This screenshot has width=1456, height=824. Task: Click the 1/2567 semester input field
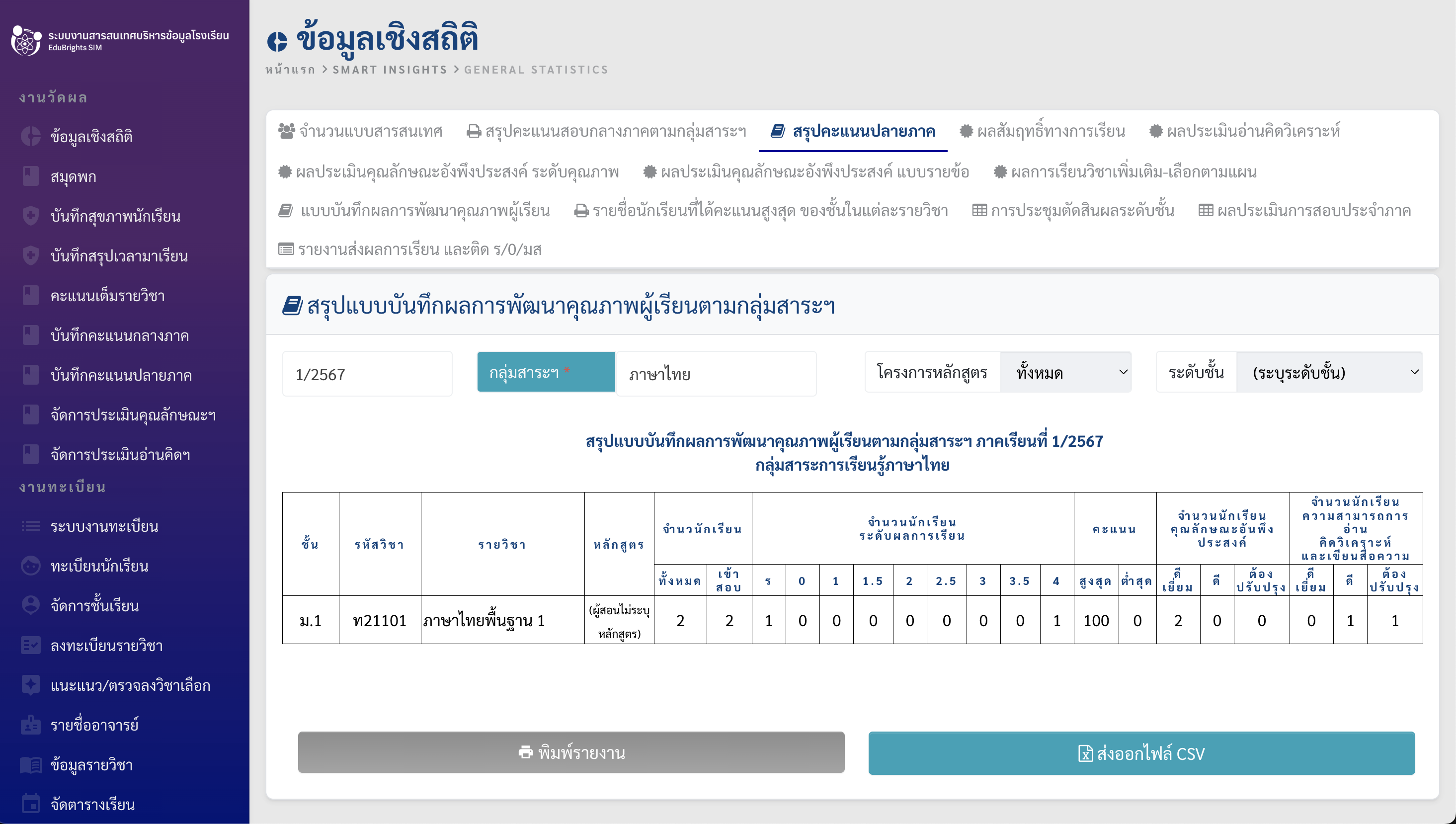coord(367,374)
